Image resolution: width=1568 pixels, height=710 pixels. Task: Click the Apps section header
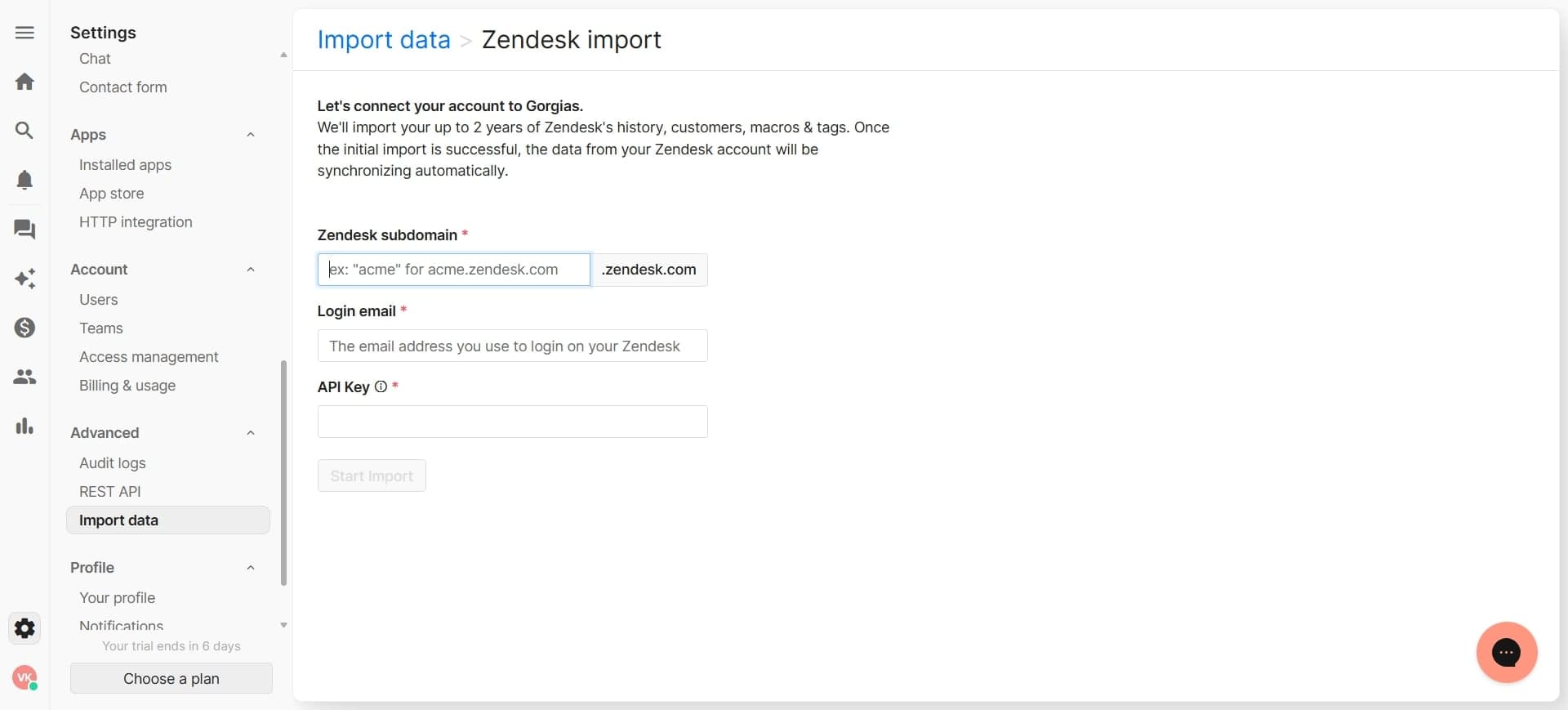coord(88,135)
